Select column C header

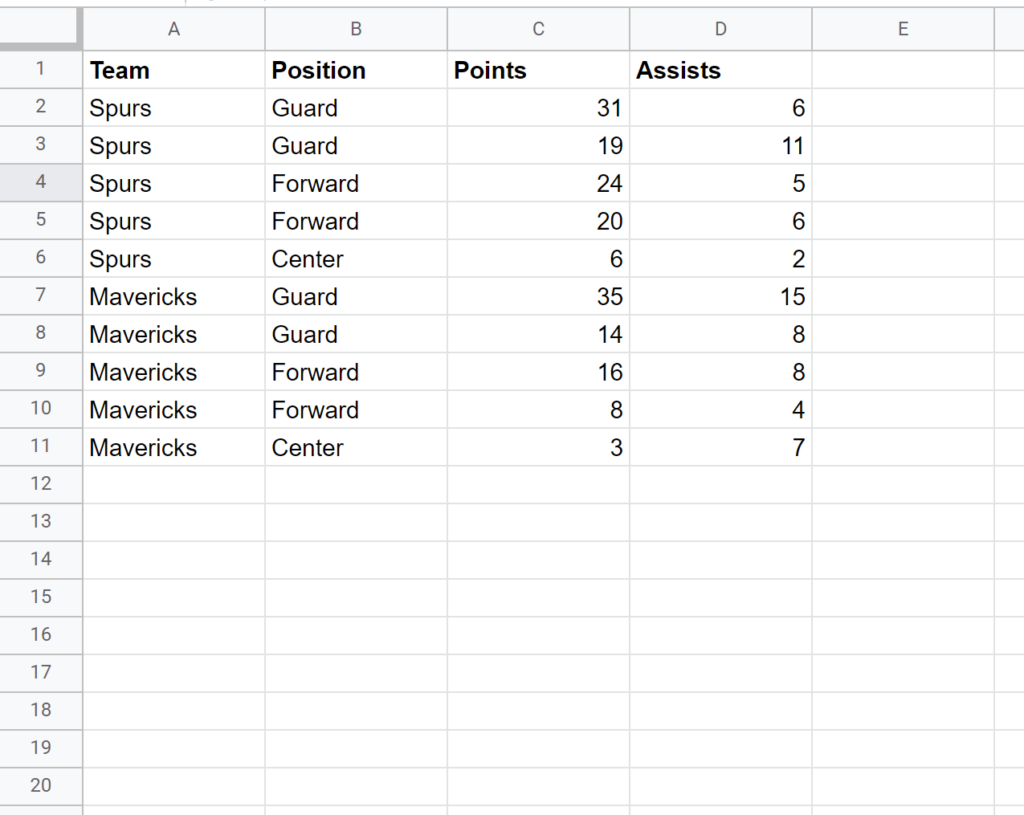537,29
